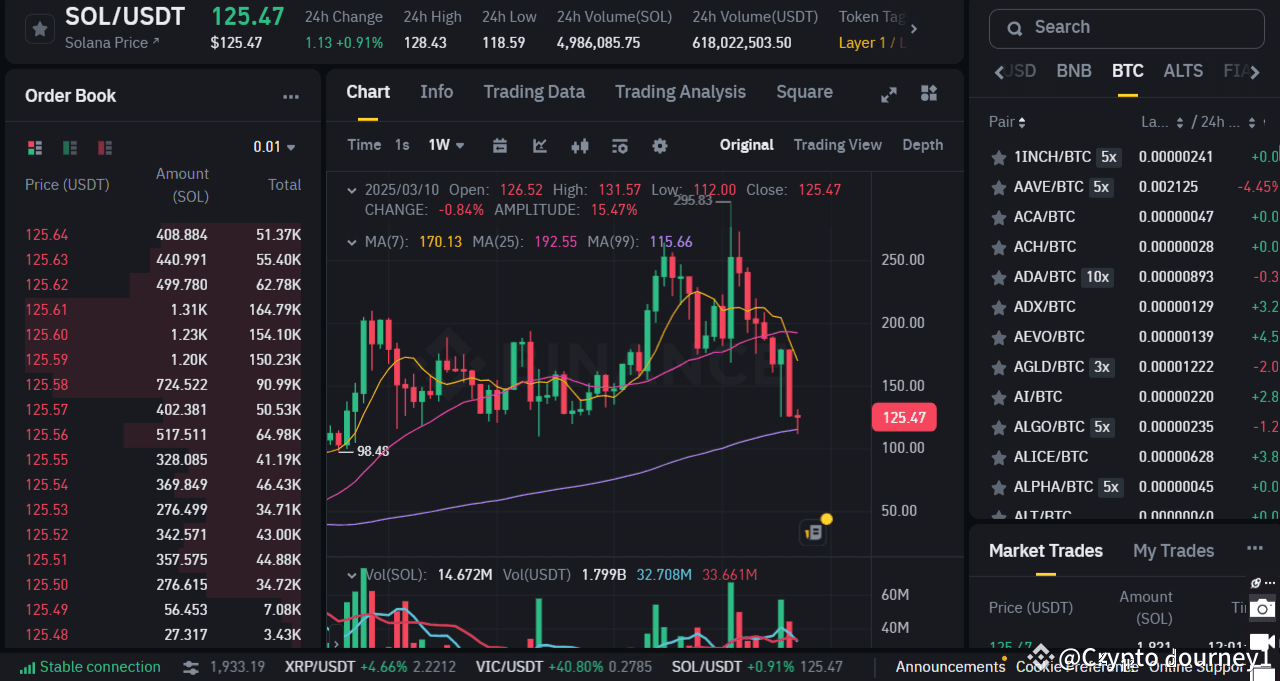This screenshot has width=1280, height=681.
Task: Open the date range calendar icon
Action: point(500,146)
